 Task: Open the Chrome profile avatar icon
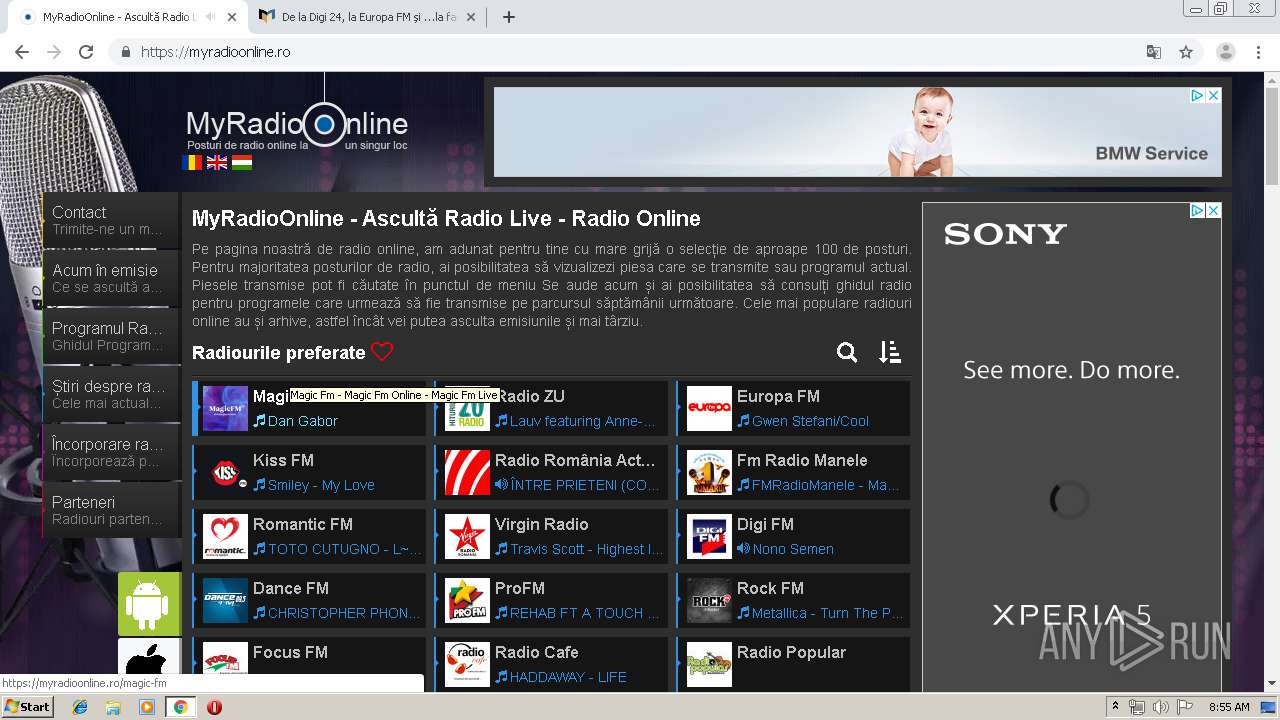1226,52
